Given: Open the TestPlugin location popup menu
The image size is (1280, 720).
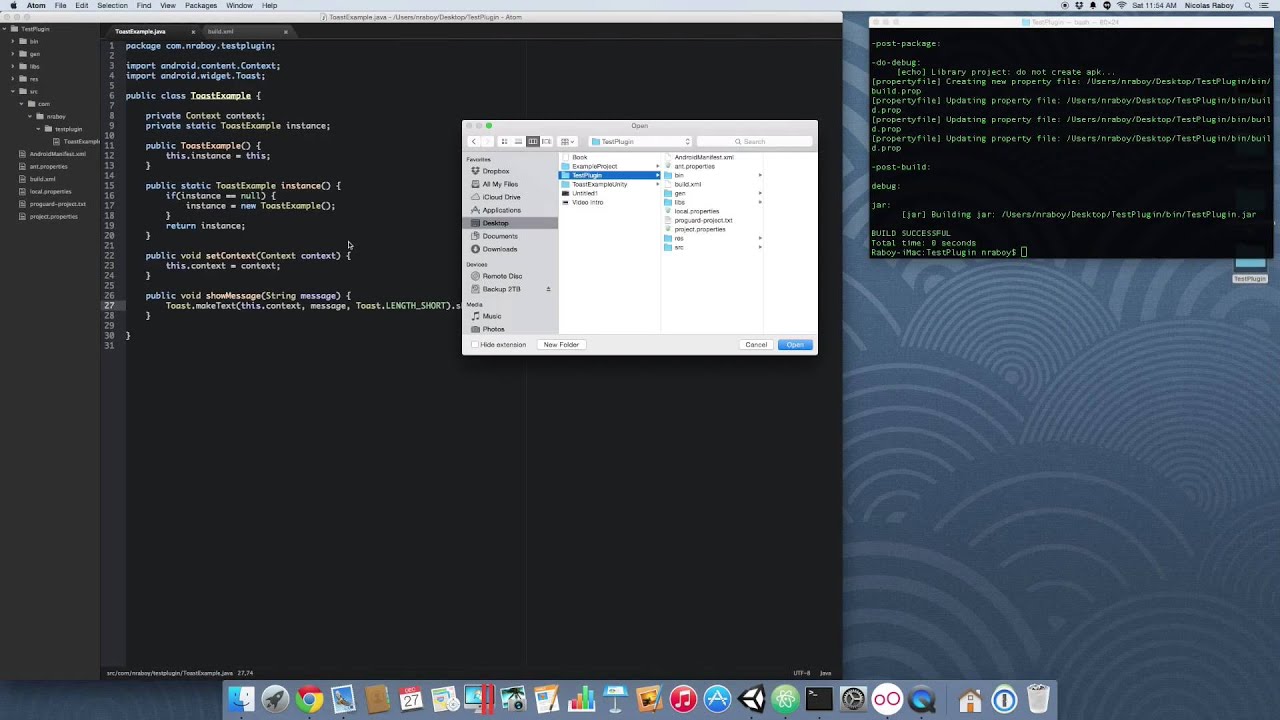Looking at the screenshot, I should tap(640, 141).
